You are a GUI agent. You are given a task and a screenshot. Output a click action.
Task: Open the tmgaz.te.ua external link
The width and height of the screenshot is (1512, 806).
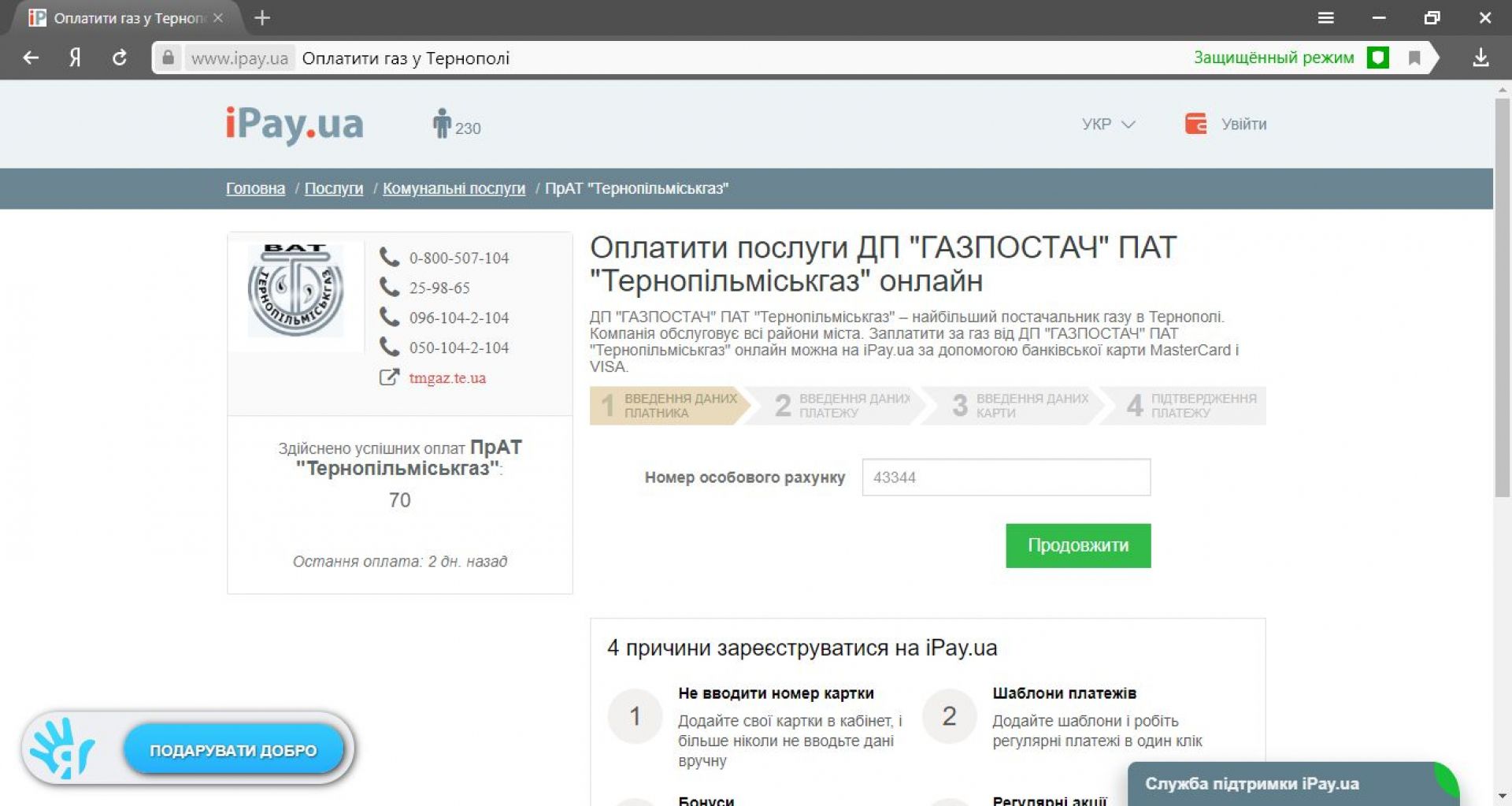tap(447, 378)
